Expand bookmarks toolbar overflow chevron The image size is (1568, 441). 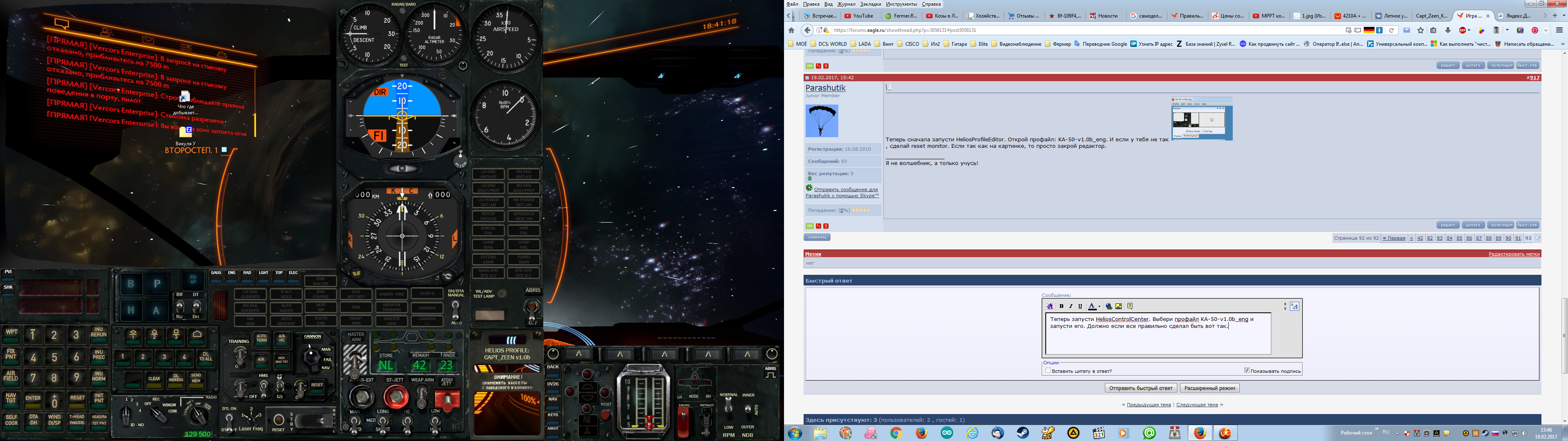pos(1563,44)
